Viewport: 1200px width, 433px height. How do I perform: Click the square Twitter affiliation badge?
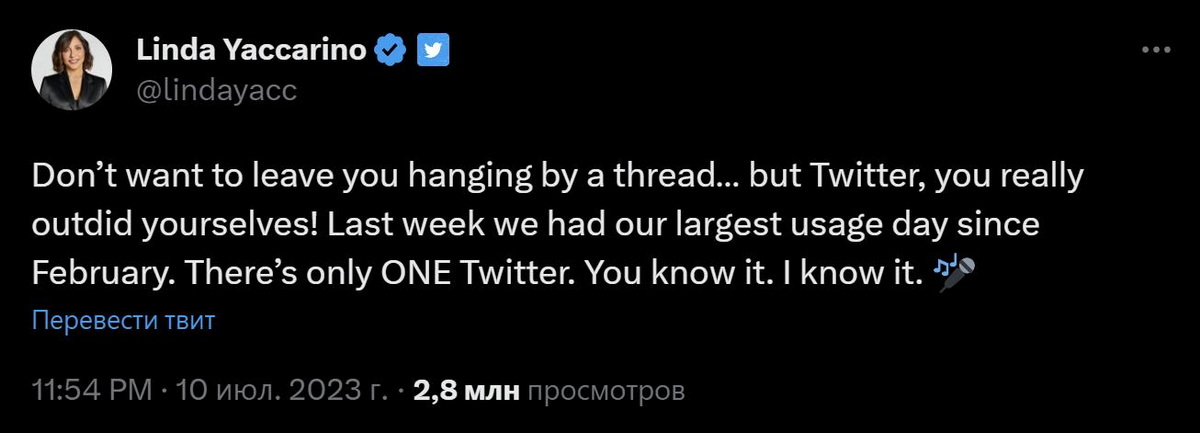click(432, 48)
